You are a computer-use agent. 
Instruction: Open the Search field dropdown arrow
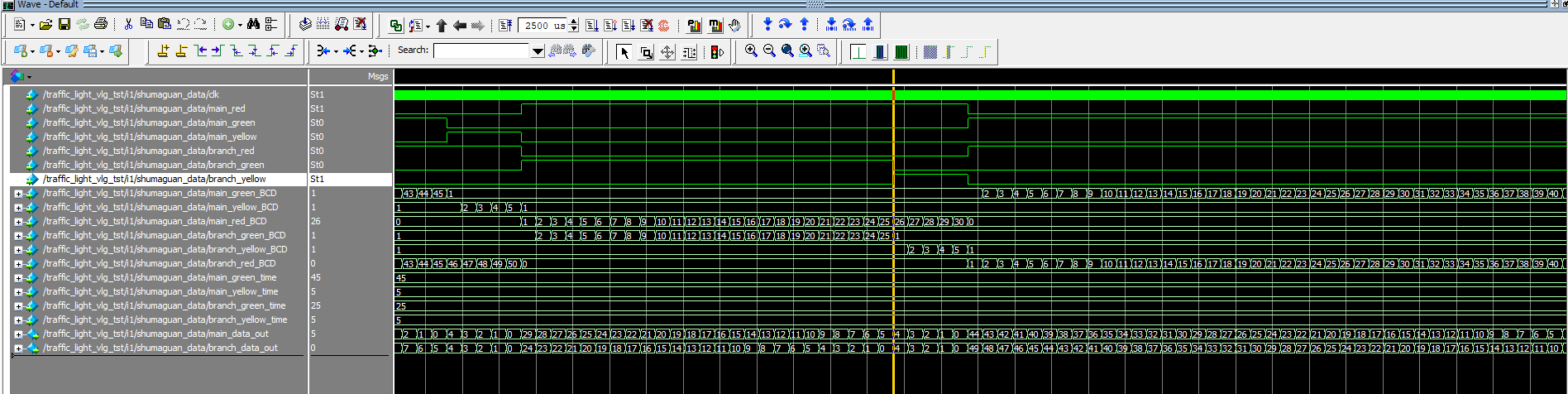click(538, 51)
